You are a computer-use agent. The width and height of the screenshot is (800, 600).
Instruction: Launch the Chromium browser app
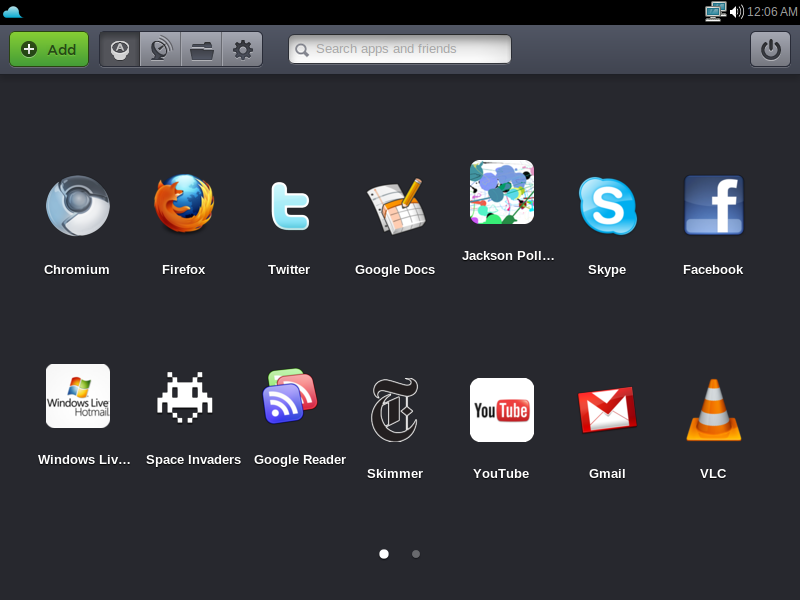(77, 206)
